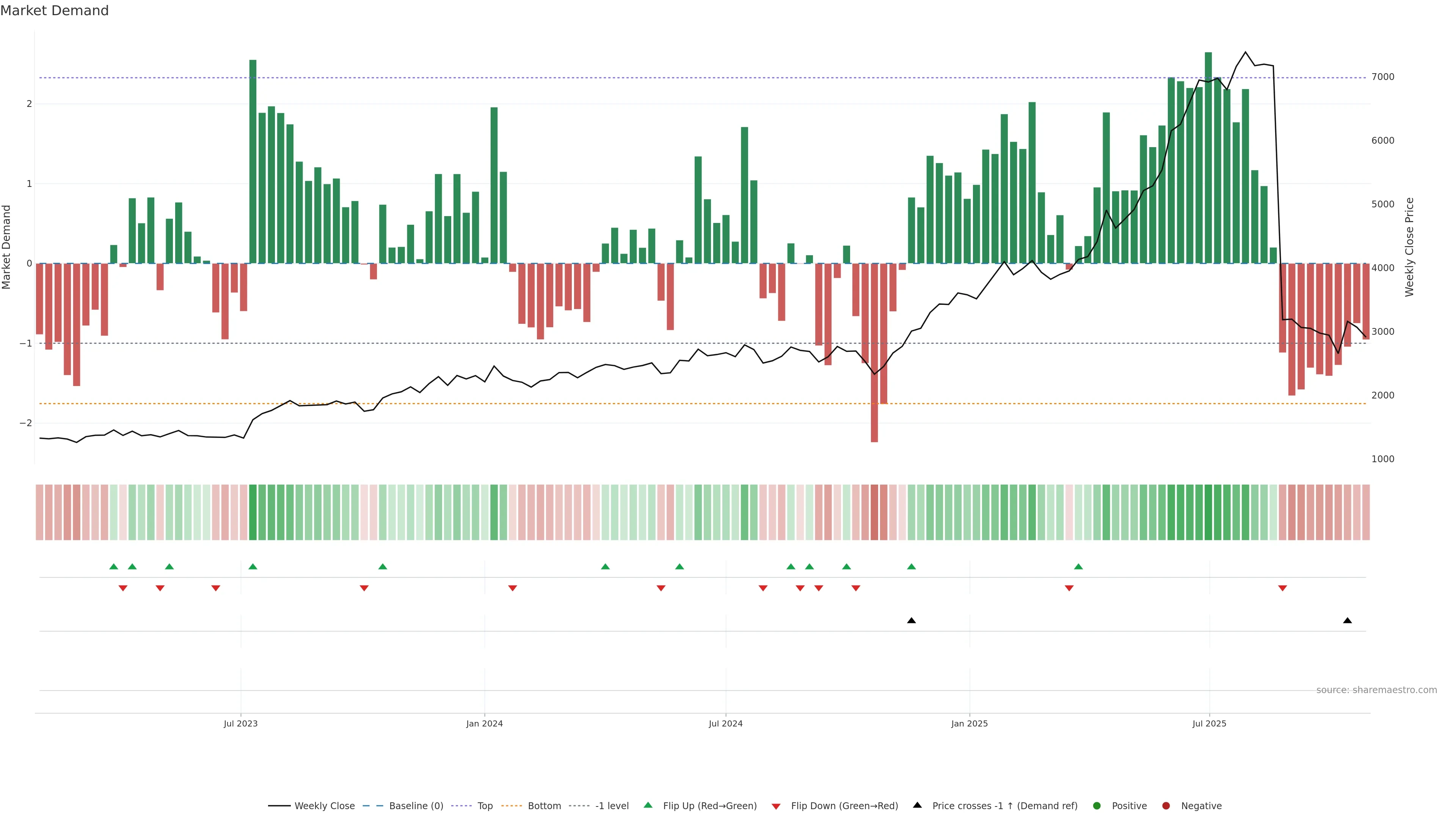The width and height of the screenshot is (1456, 819).
Task: Click the Market Demand chart title
Action: point(54,11)
